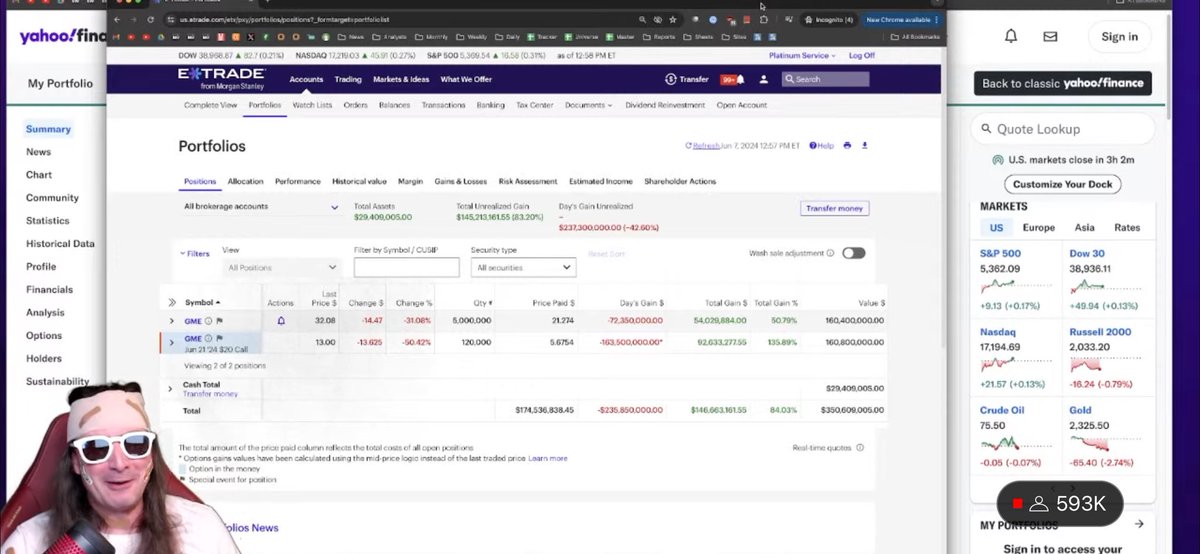This screenshot has width=1200, height=554.
Task: Toggle the Wash sale adjustment switch
Action: point(853,253)
